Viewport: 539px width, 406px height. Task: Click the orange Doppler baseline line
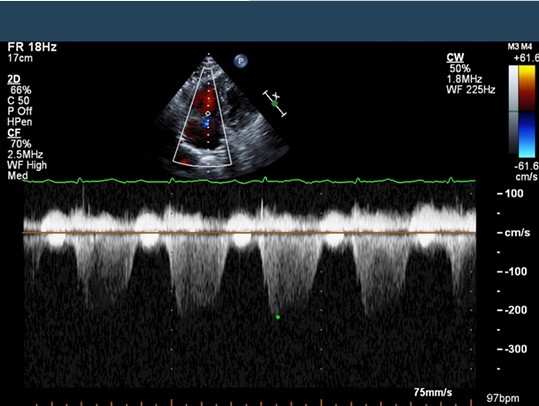pos(249,233)
